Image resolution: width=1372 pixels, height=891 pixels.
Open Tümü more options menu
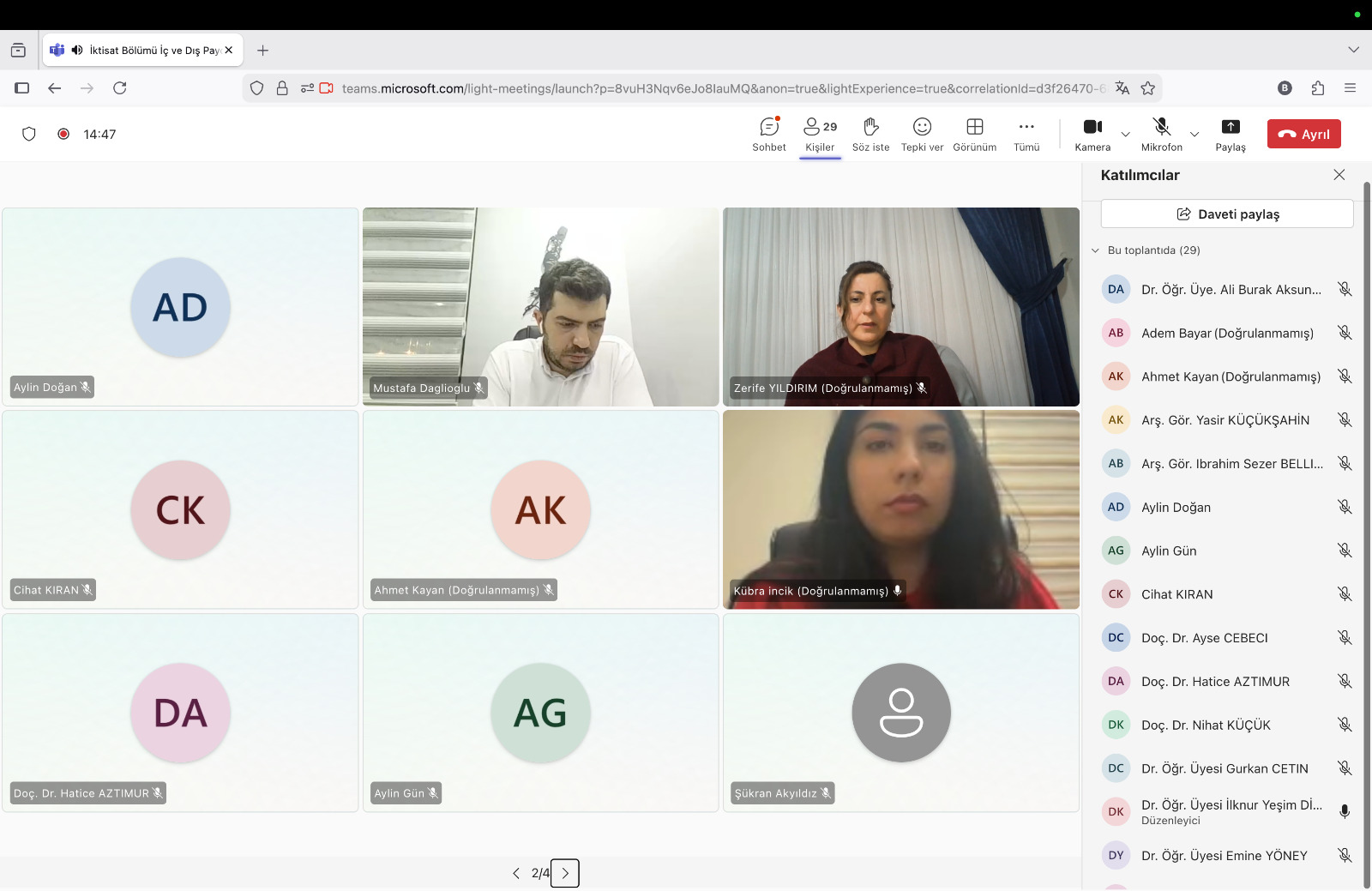(1026, 134)
